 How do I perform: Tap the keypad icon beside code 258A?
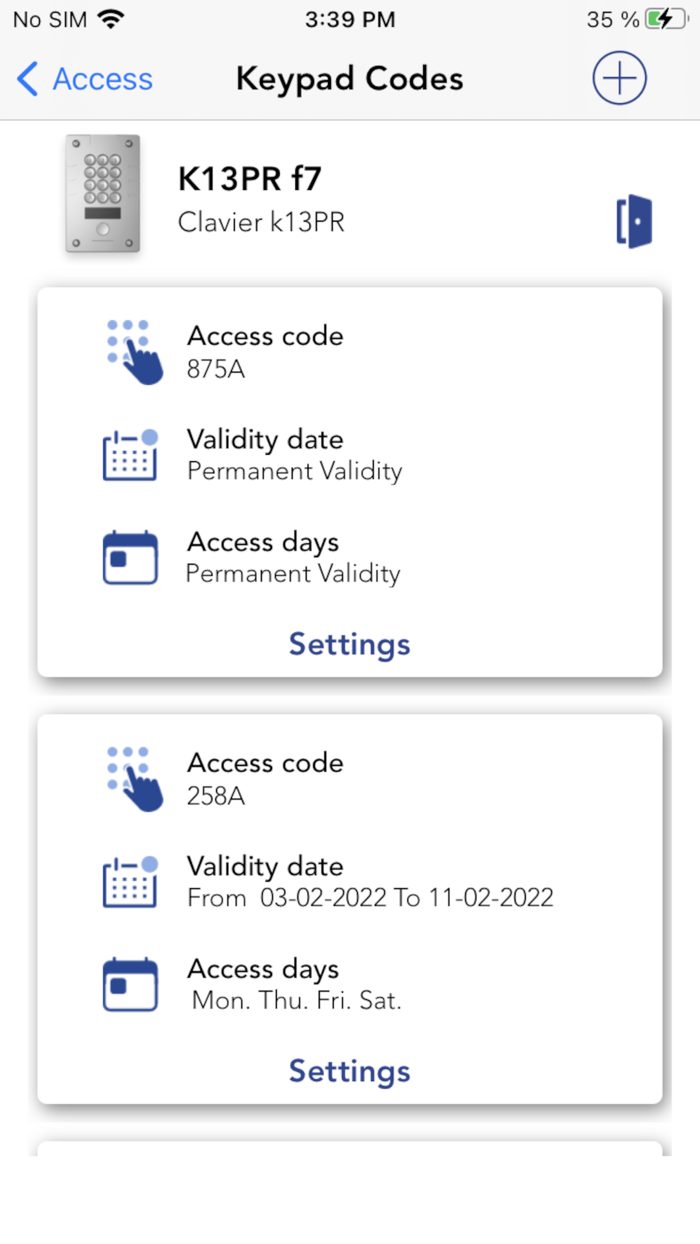132,778
